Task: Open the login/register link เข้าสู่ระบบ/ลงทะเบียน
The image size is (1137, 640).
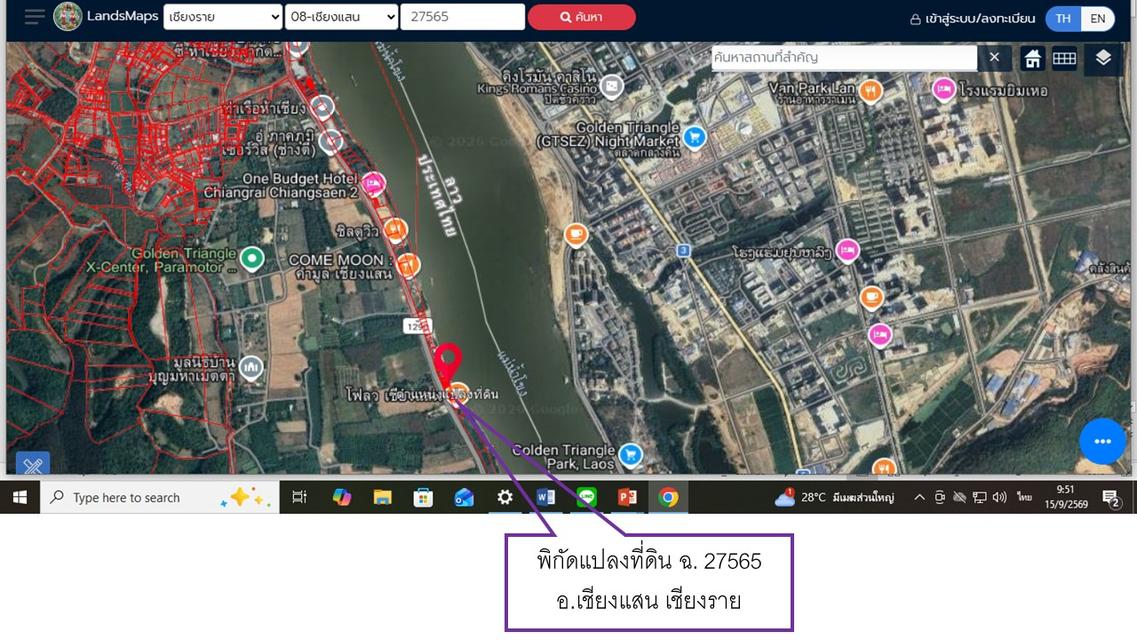Action: [972, 19]
